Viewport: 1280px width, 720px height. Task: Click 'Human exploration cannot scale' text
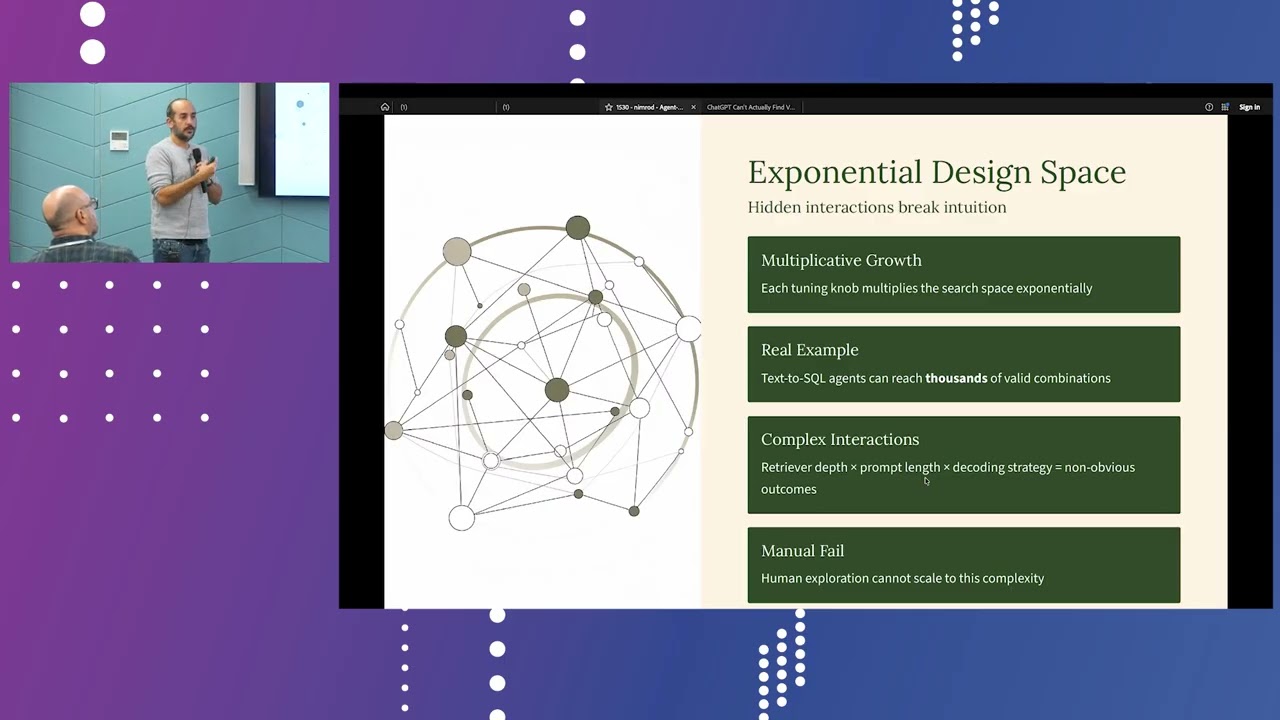tap(902, 578)
